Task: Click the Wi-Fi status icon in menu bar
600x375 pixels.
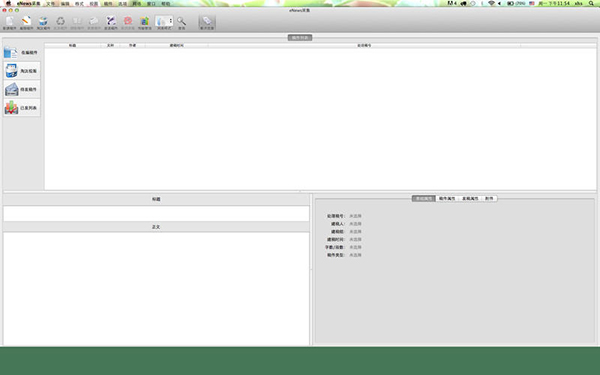Action: click(x=491, y=3)
